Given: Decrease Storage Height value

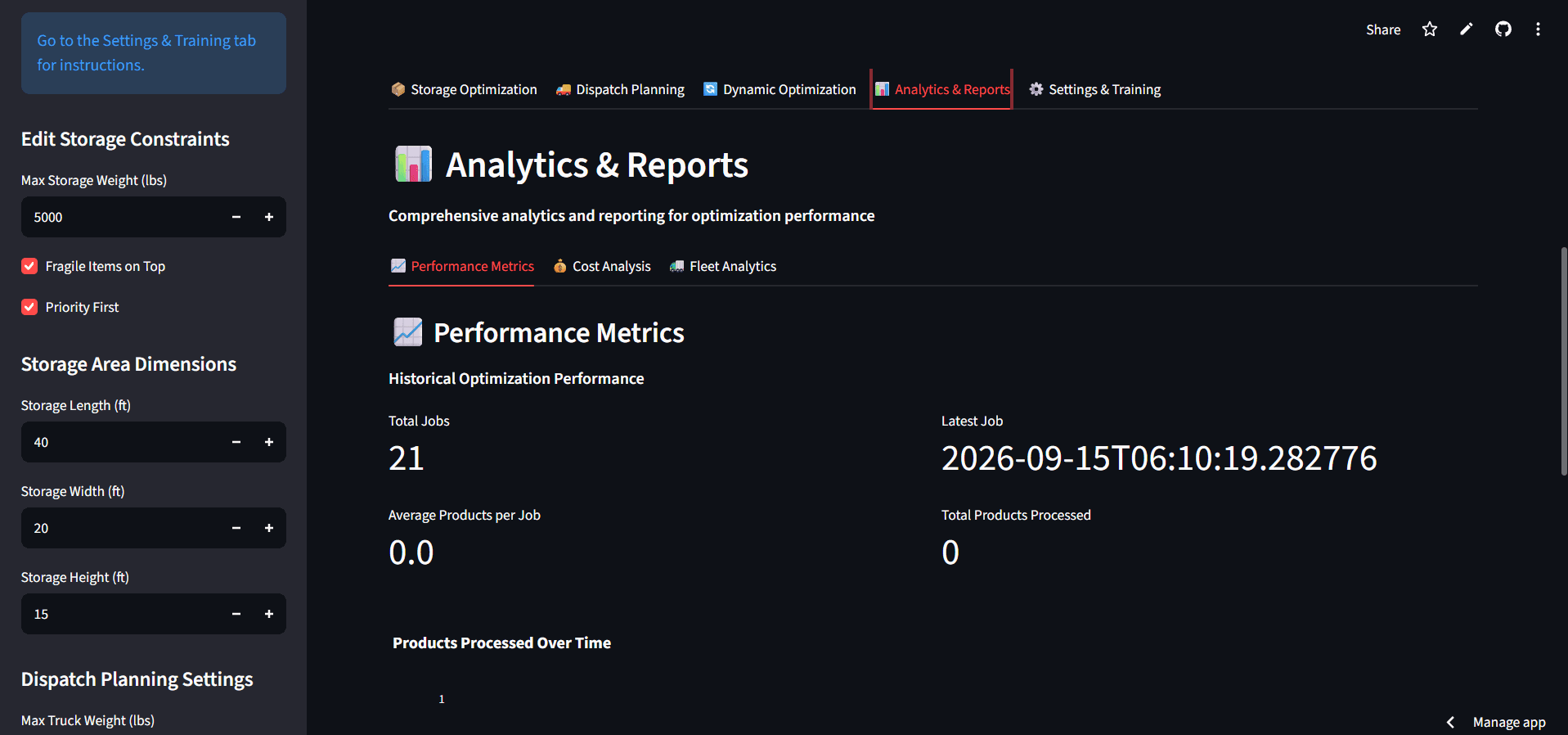Looking at the screenshot, I should (236, 614).
